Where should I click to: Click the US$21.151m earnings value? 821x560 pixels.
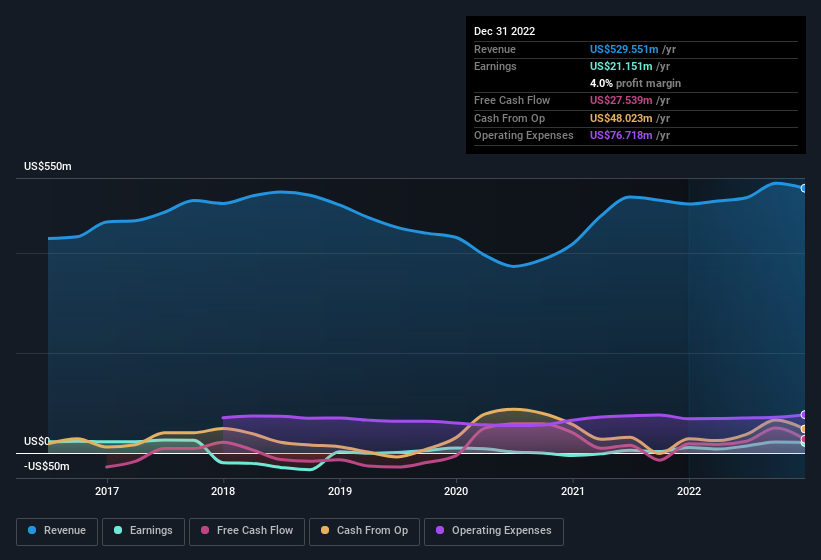621,66
